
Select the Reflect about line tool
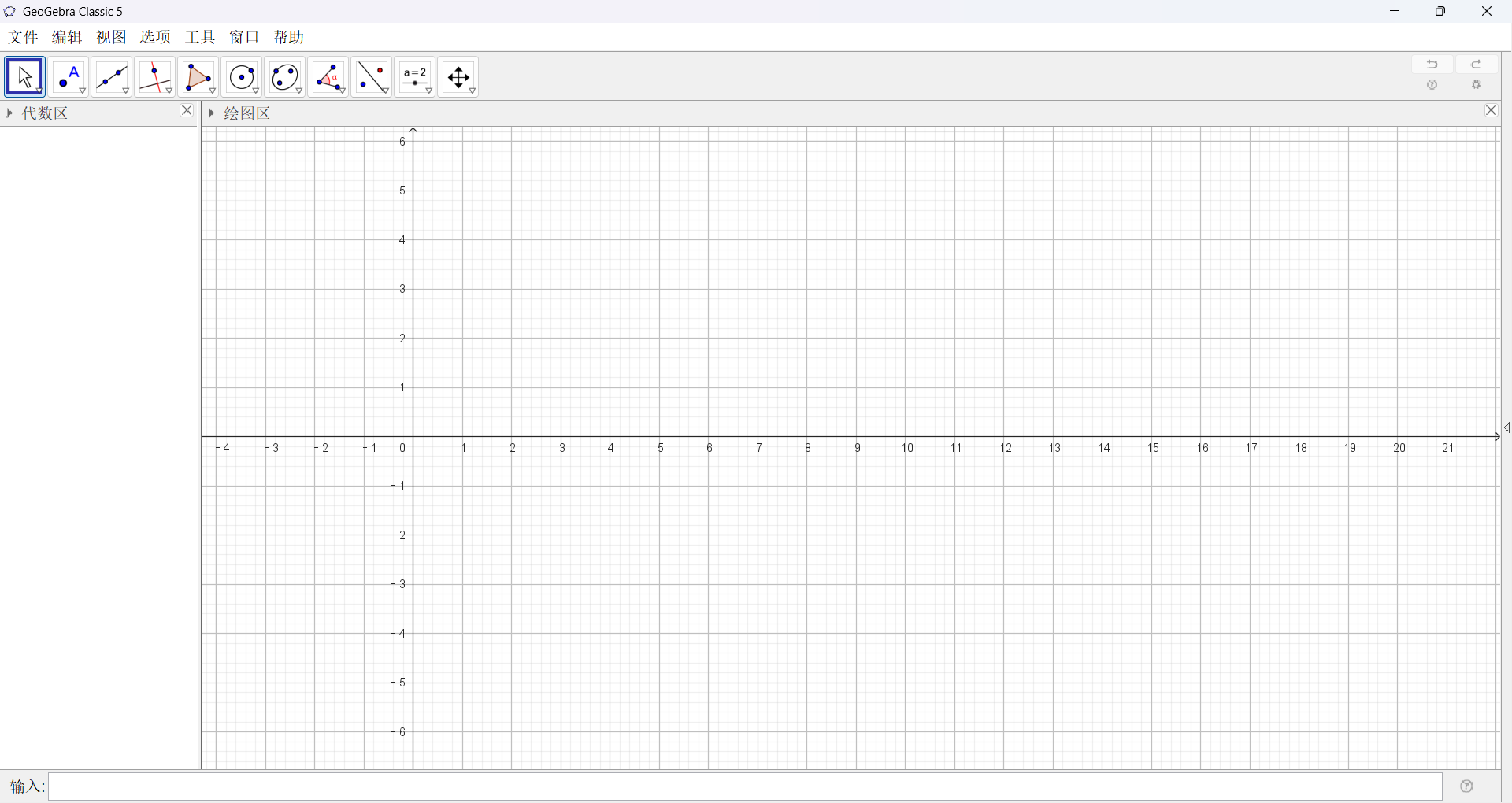coord(372,77)
